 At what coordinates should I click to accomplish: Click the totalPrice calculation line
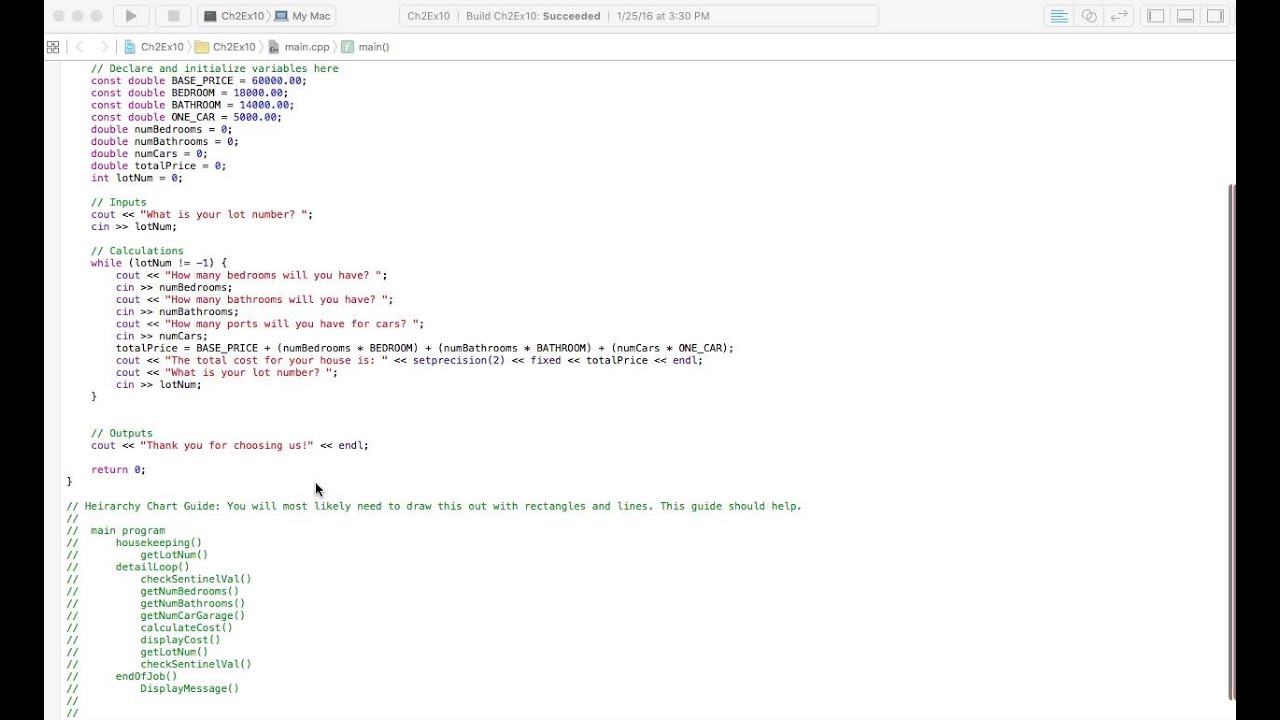[425, 348]
